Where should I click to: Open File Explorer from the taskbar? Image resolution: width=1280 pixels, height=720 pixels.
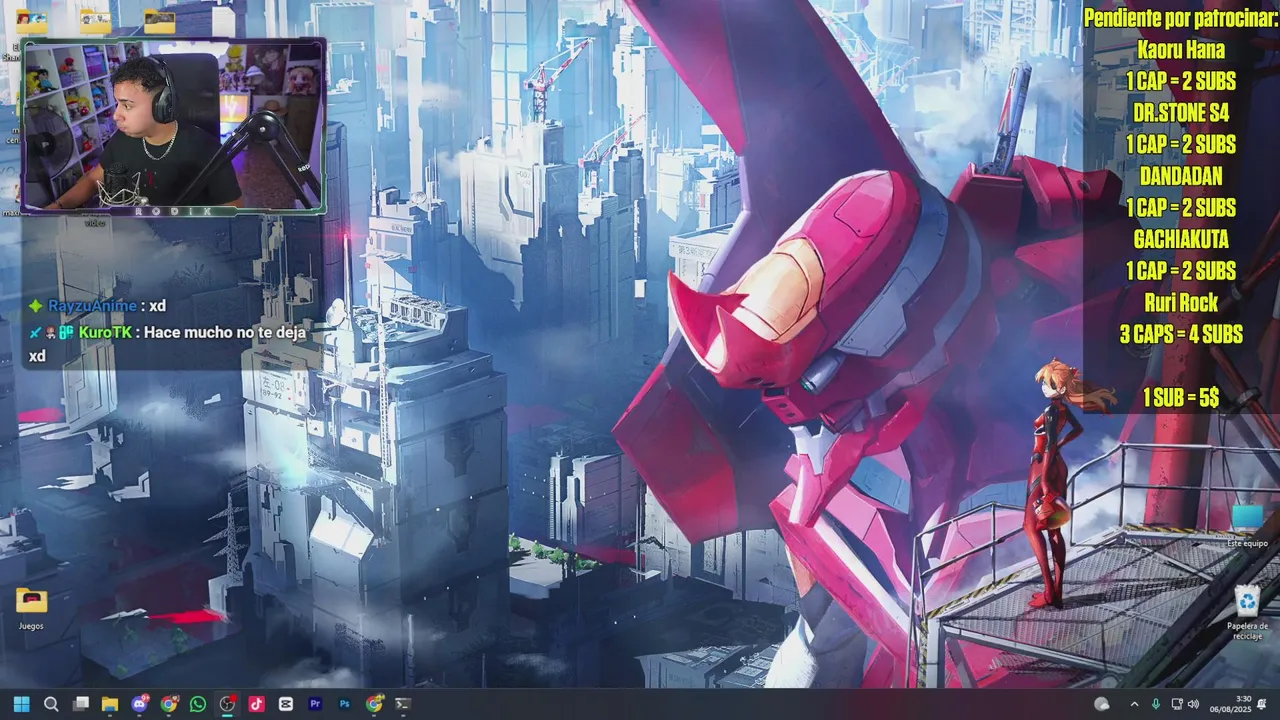[110, 704]
